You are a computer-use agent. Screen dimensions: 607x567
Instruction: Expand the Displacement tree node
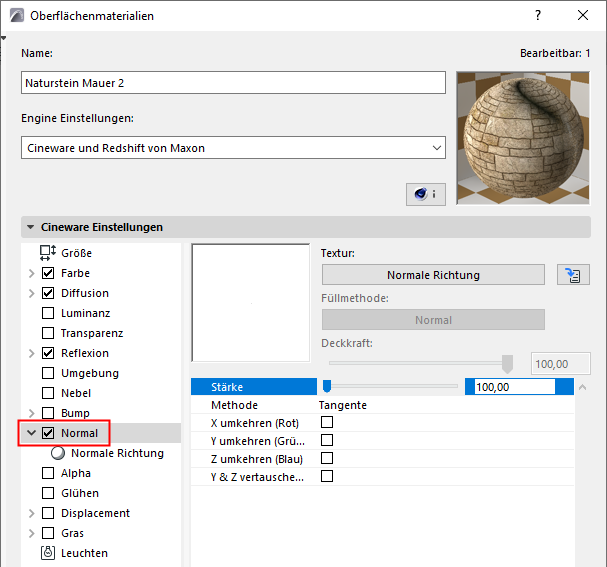coord(32,514)
